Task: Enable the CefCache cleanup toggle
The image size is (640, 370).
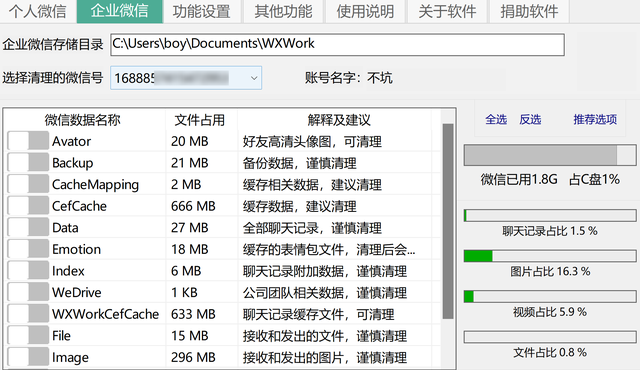Action: coord(28,206)
